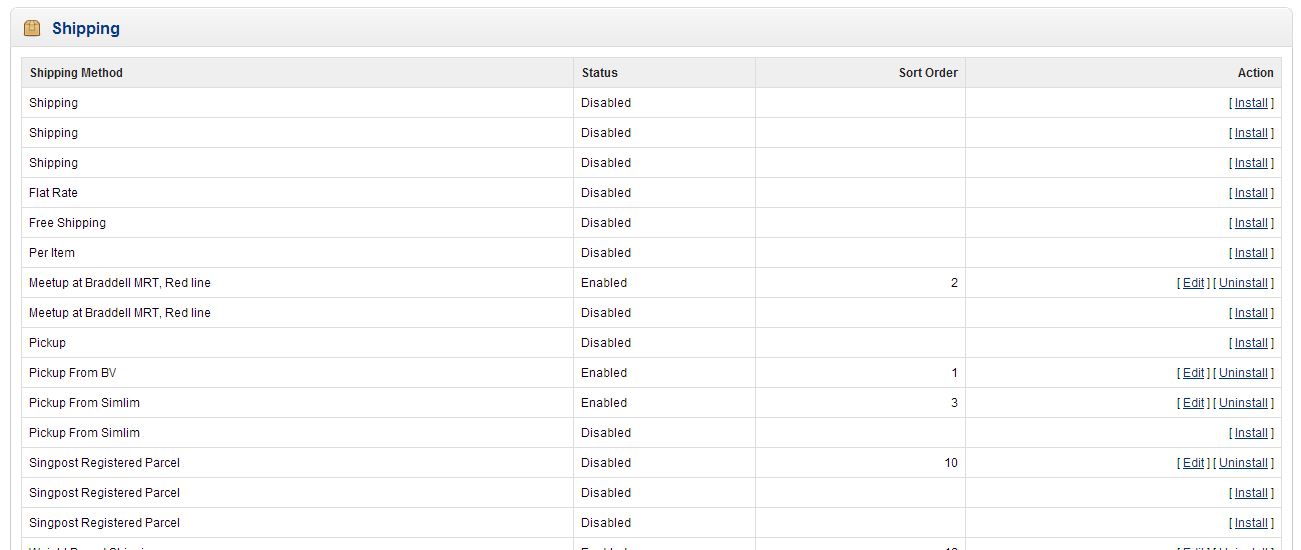Click the Status column header

pos(599,73)
